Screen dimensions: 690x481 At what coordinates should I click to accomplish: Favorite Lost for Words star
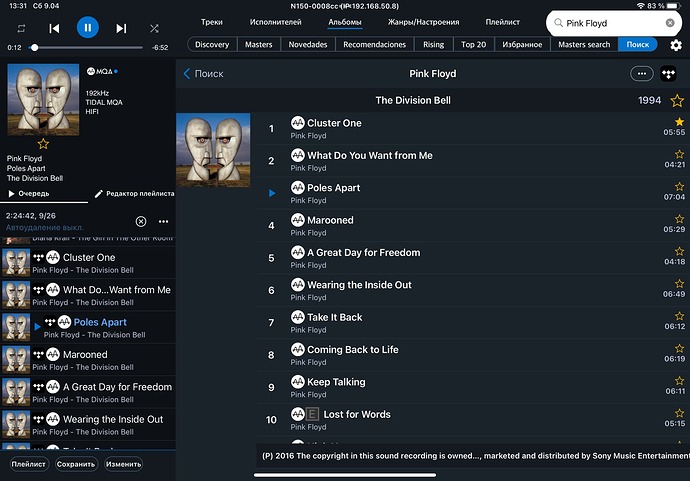679,413
